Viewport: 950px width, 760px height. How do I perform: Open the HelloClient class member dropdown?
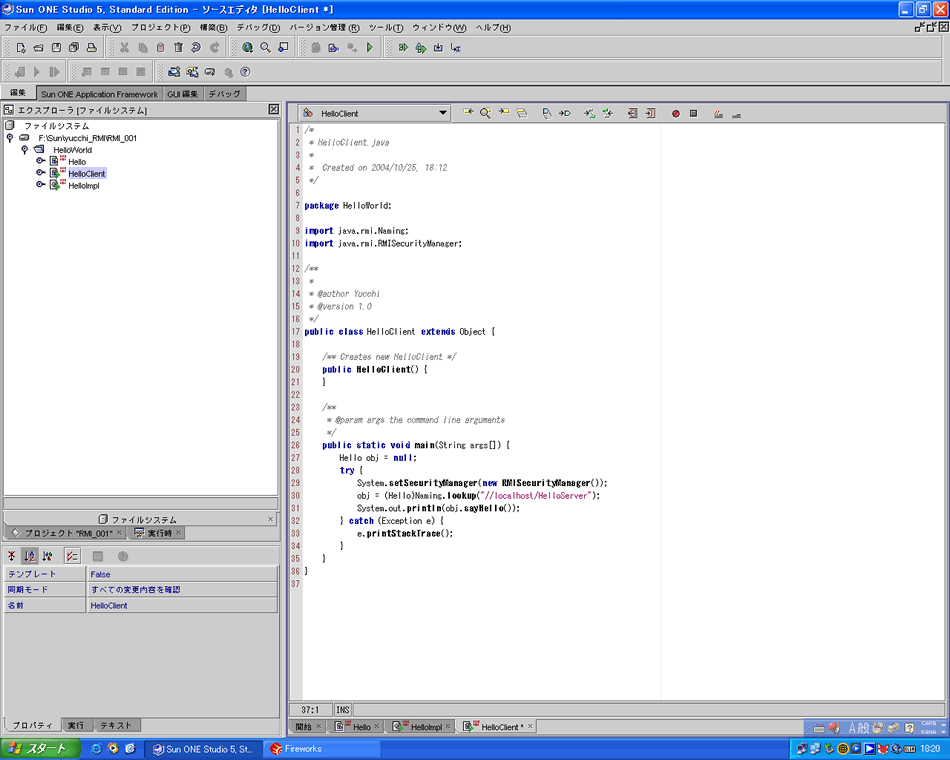(x=443, y=114)
